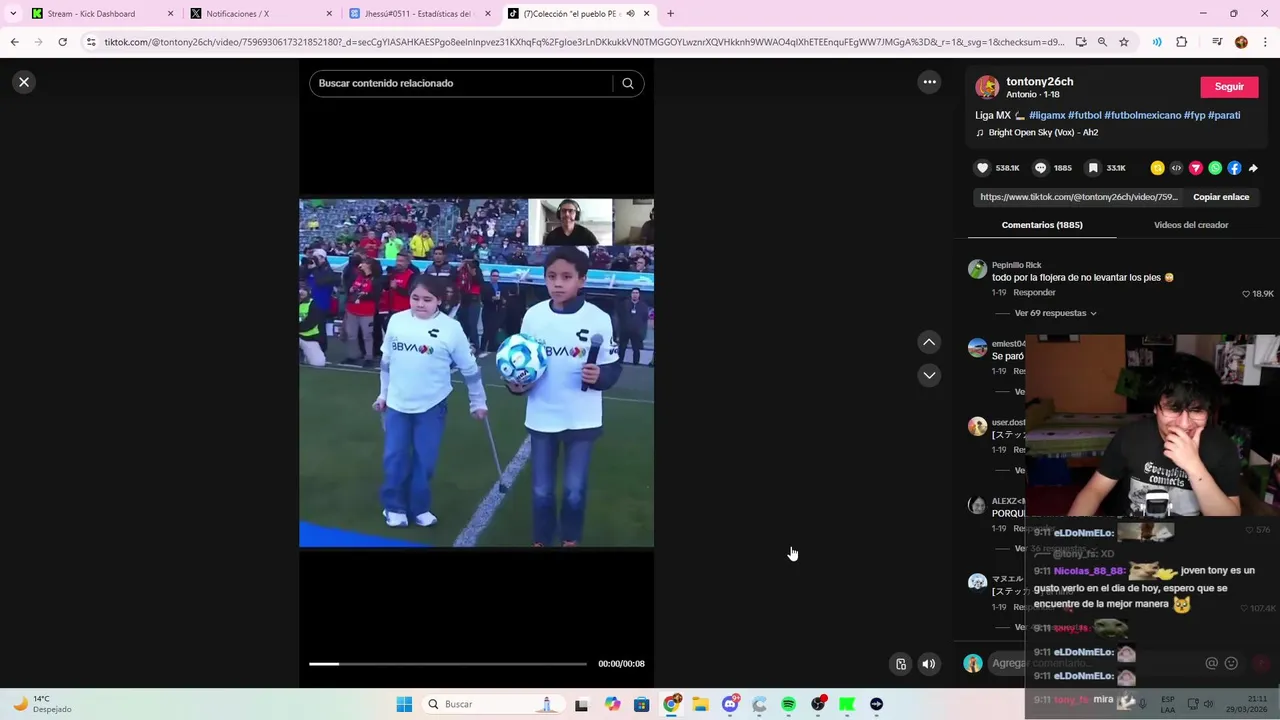Open the #ligamx hashtag

tap(1047, 115)
